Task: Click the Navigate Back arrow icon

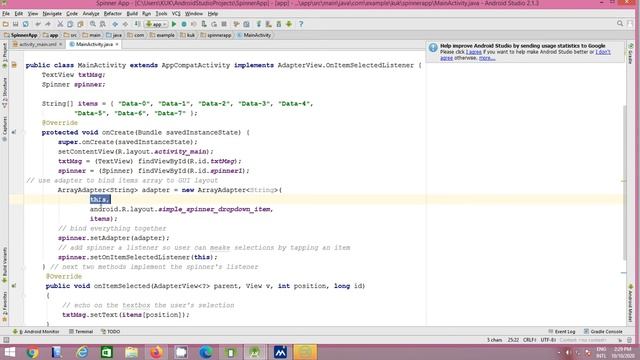Action: [115, 24]
